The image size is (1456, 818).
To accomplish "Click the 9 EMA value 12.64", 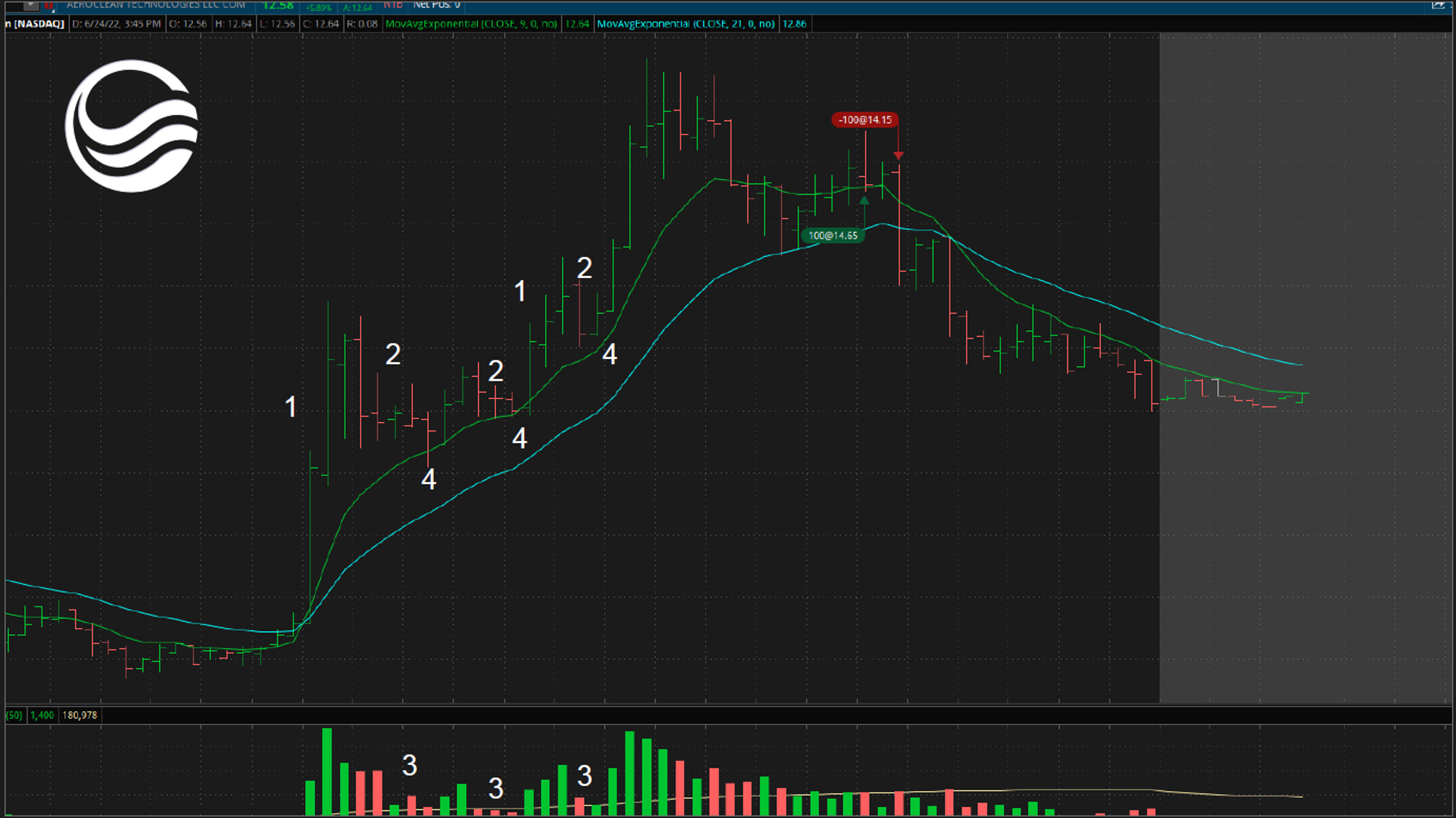I will tap(577, 24).
